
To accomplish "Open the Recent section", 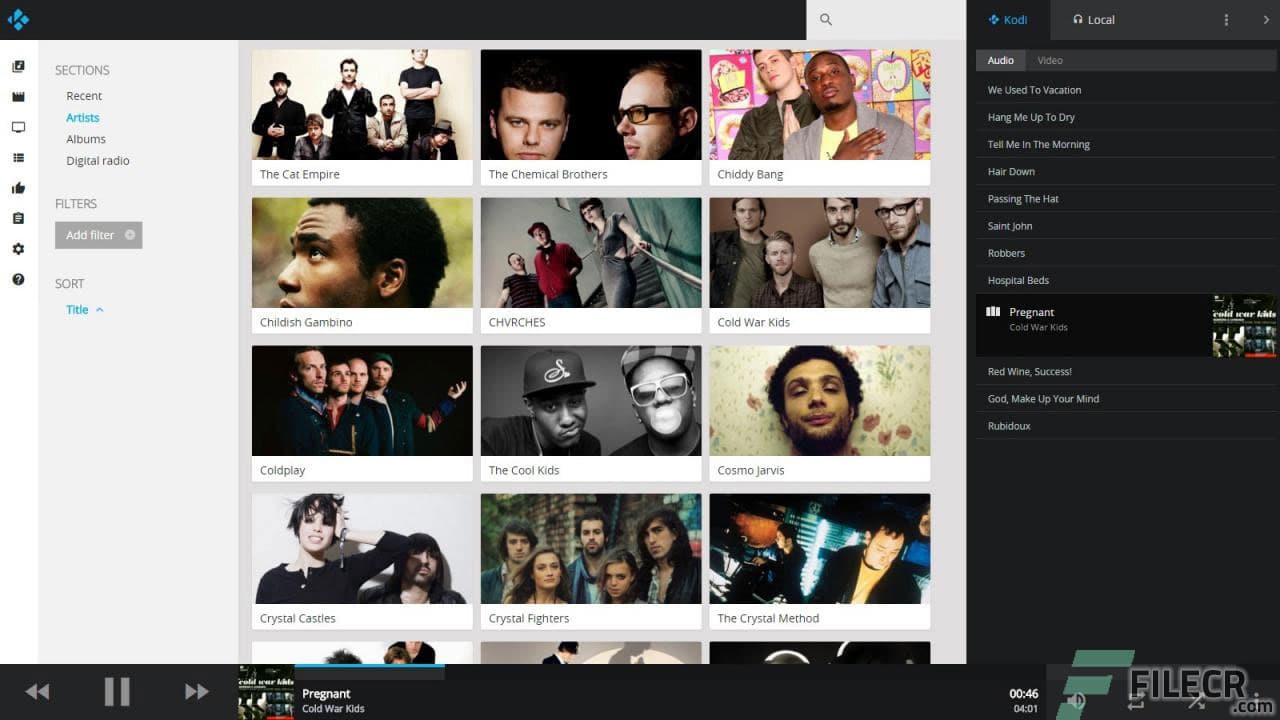I will (84, 96).
